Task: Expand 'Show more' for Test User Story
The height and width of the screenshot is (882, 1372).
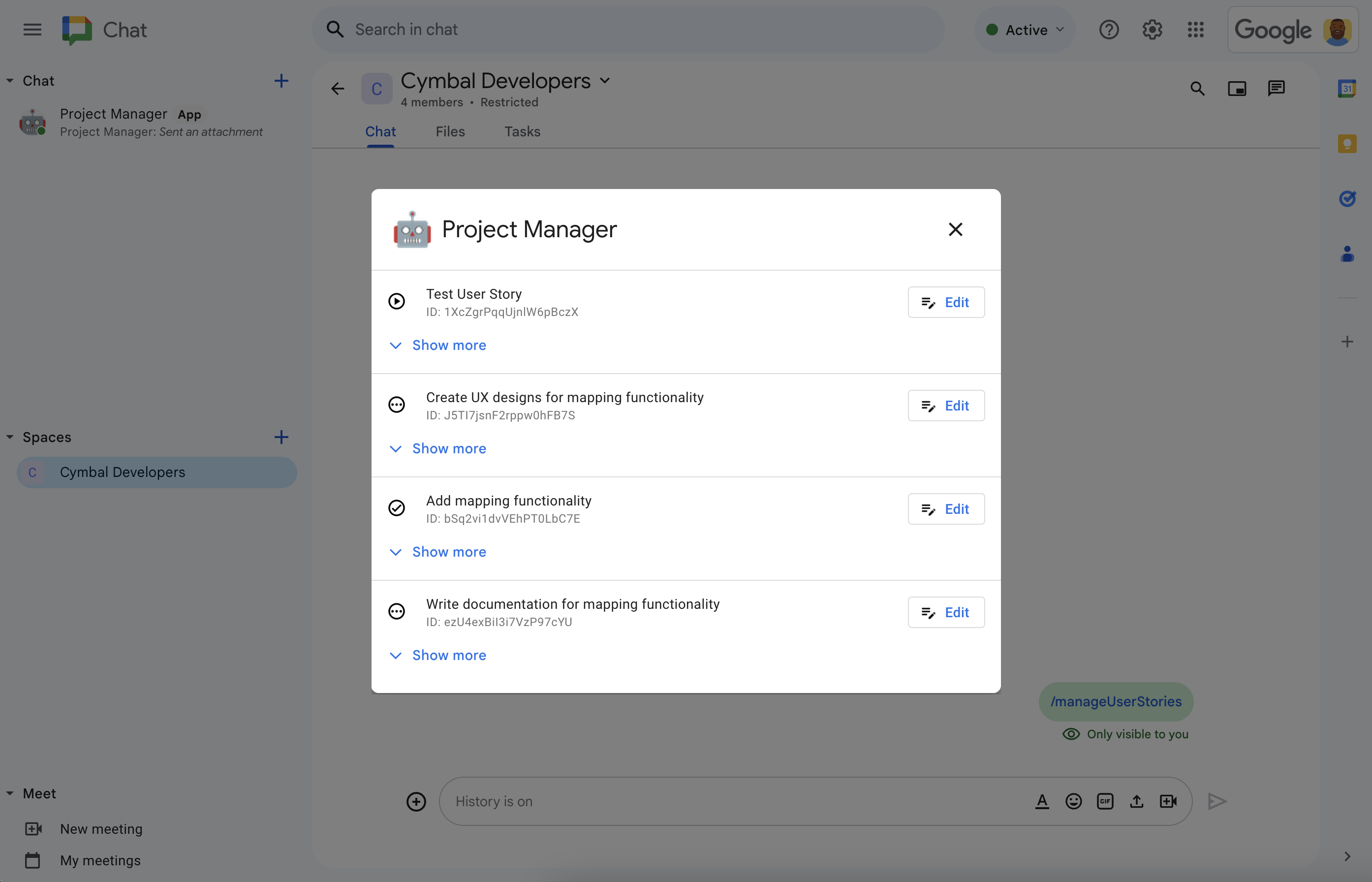Action: coord(449,345)
